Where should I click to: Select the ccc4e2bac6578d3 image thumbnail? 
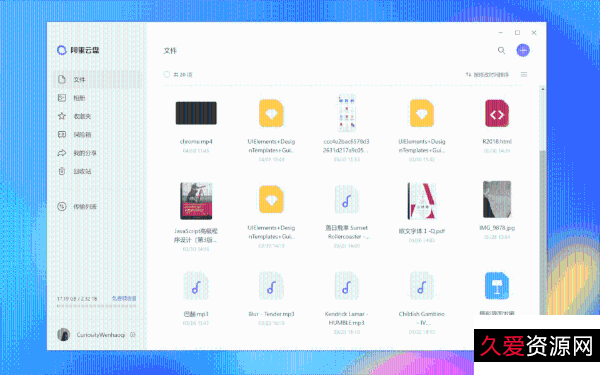point(347,113)
